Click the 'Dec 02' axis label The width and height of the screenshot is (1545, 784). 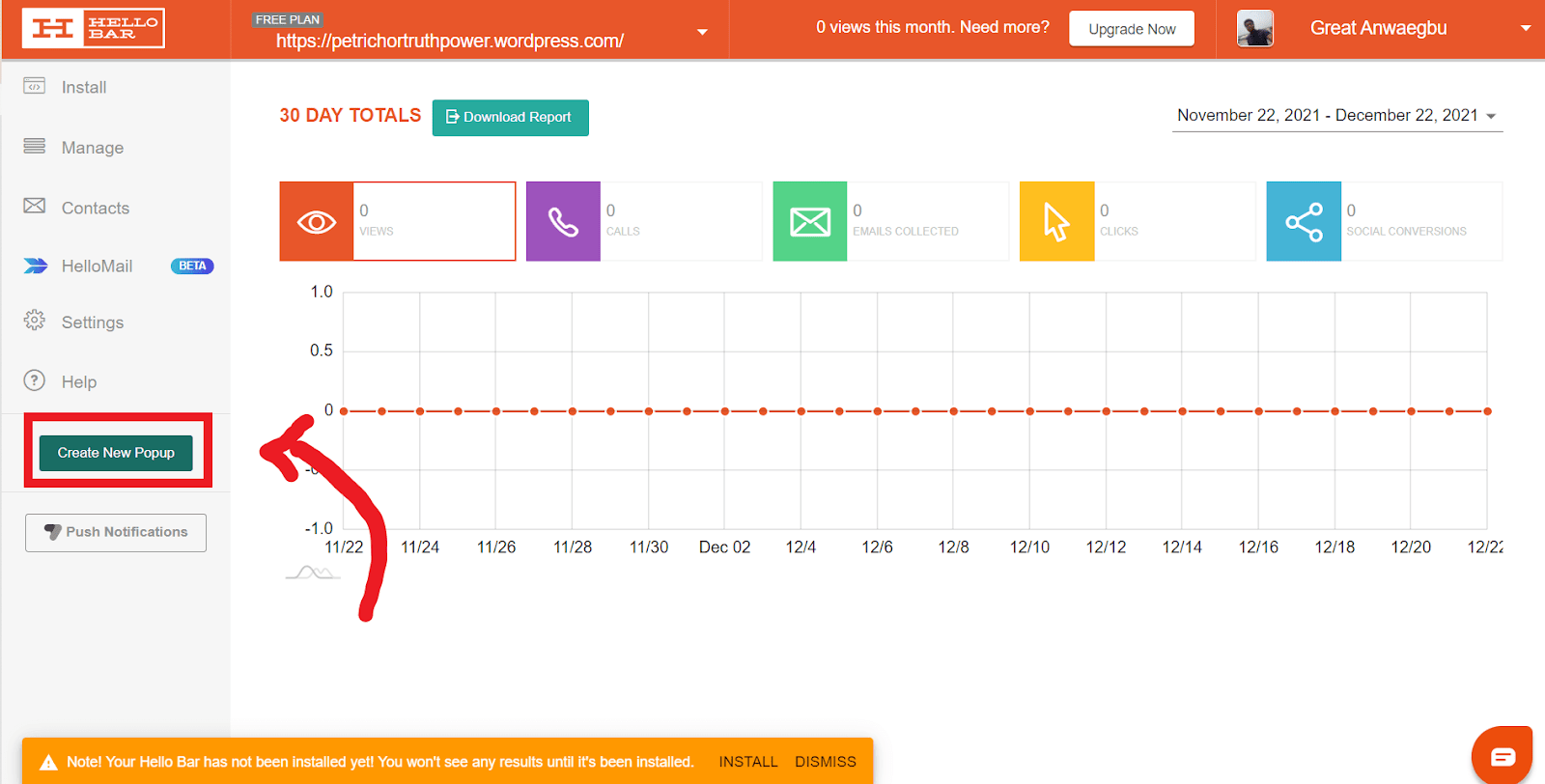(725, 546)
